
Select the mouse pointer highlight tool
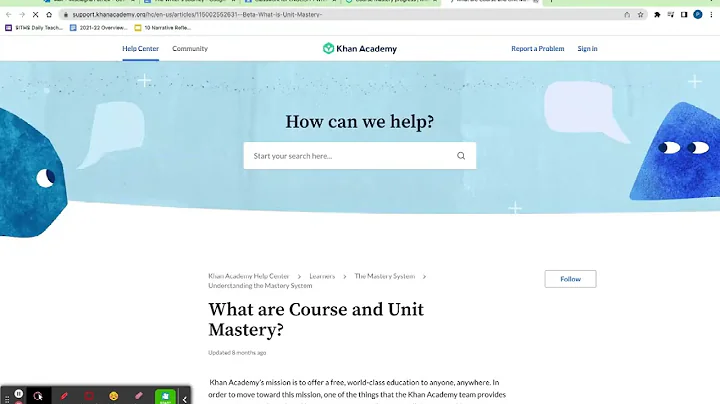[x=38, y=396]
